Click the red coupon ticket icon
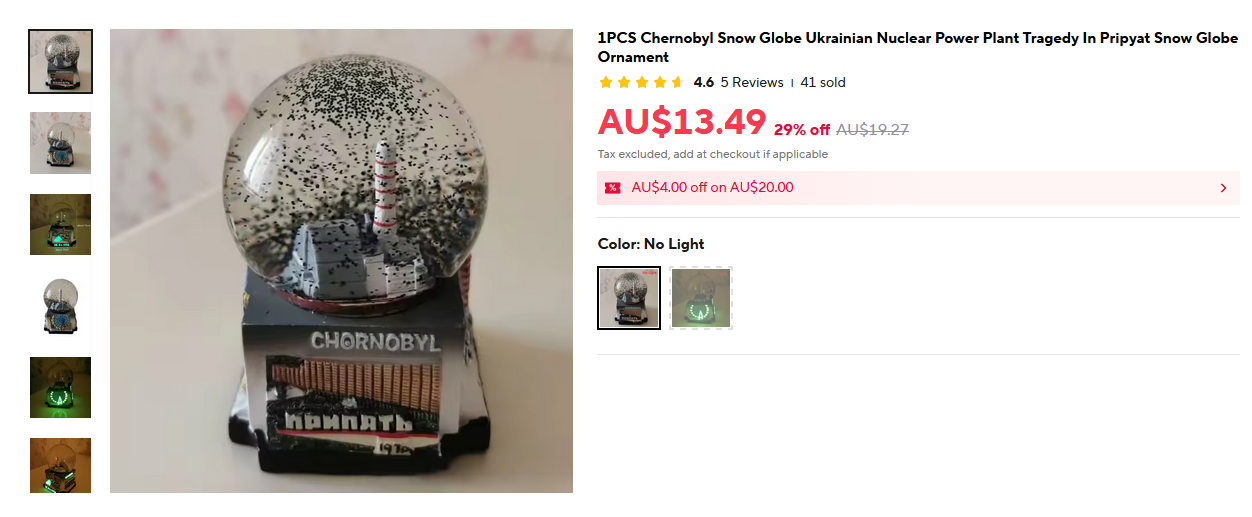 [x=612, y=188]
